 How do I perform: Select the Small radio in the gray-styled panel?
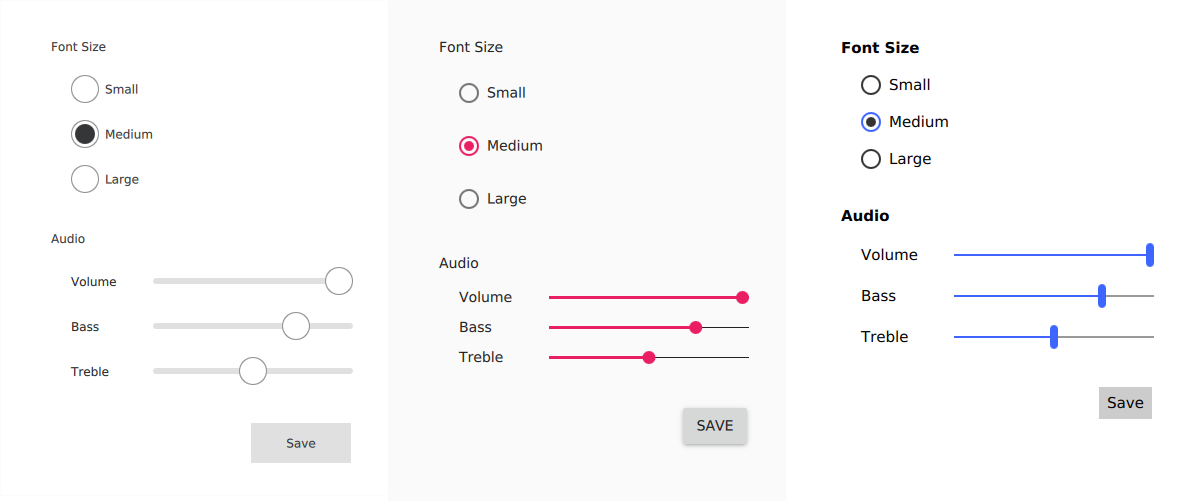click(x=85, y=89)
